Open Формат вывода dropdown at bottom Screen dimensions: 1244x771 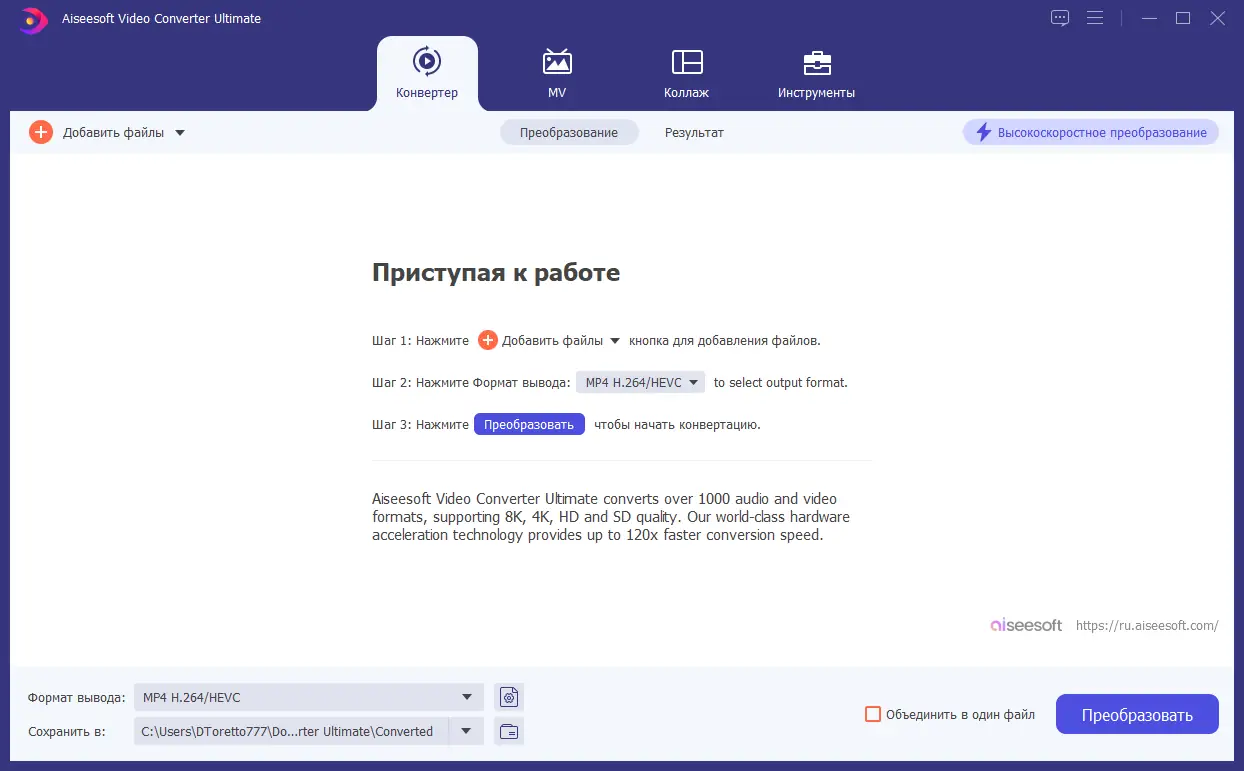(x=466, y=697)
